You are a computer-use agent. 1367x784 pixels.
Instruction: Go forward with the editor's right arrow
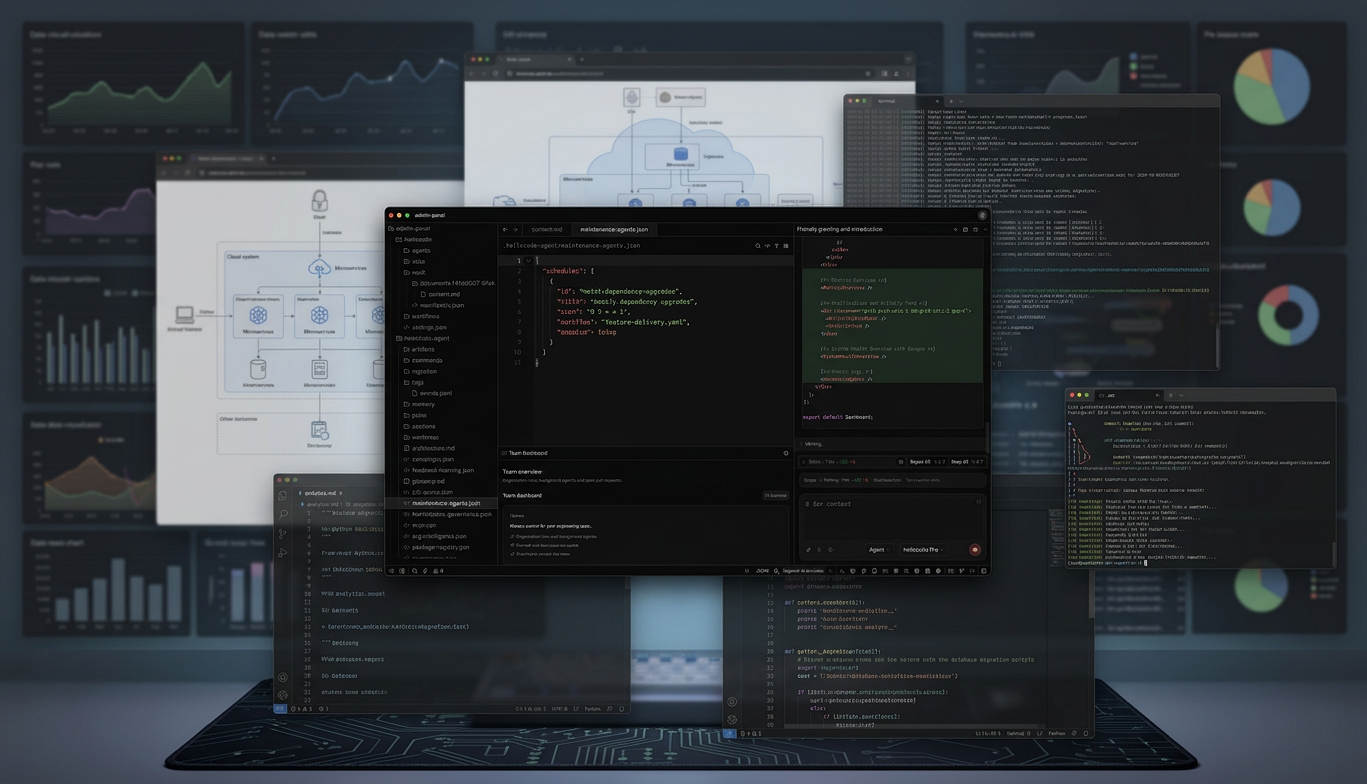[x=516, y=229]
